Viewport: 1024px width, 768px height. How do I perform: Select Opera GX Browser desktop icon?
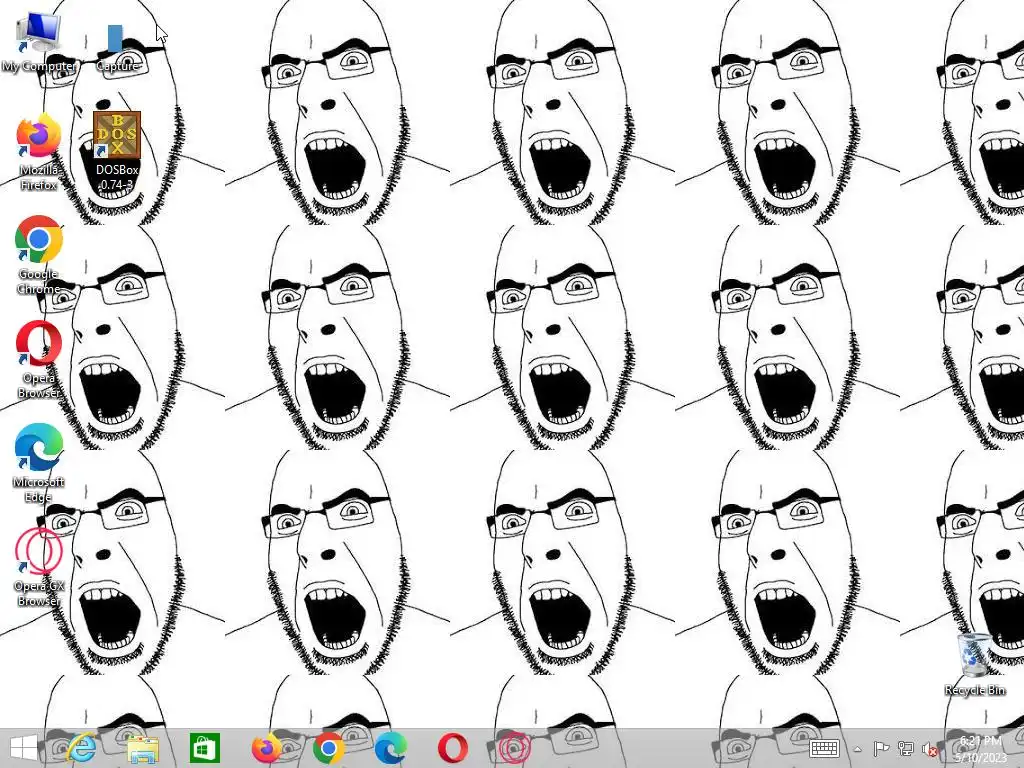click(39, 567)
